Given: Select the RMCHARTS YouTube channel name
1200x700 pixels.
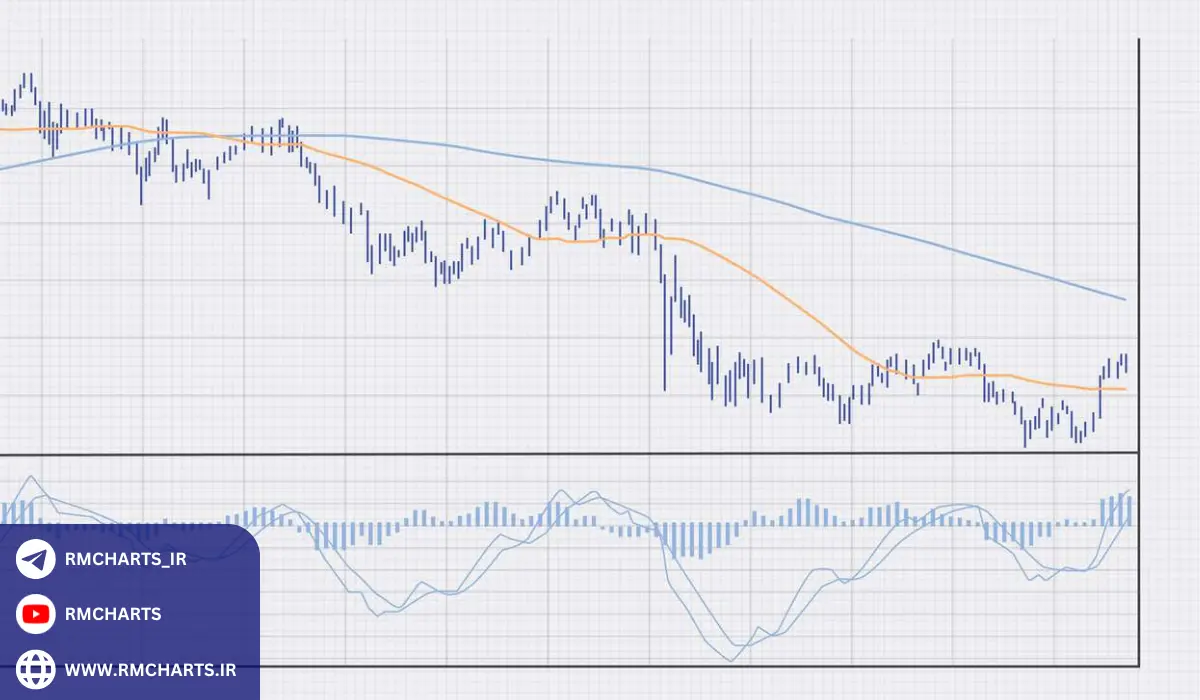Looking at the screenshot, I should (x=112, y=614).
